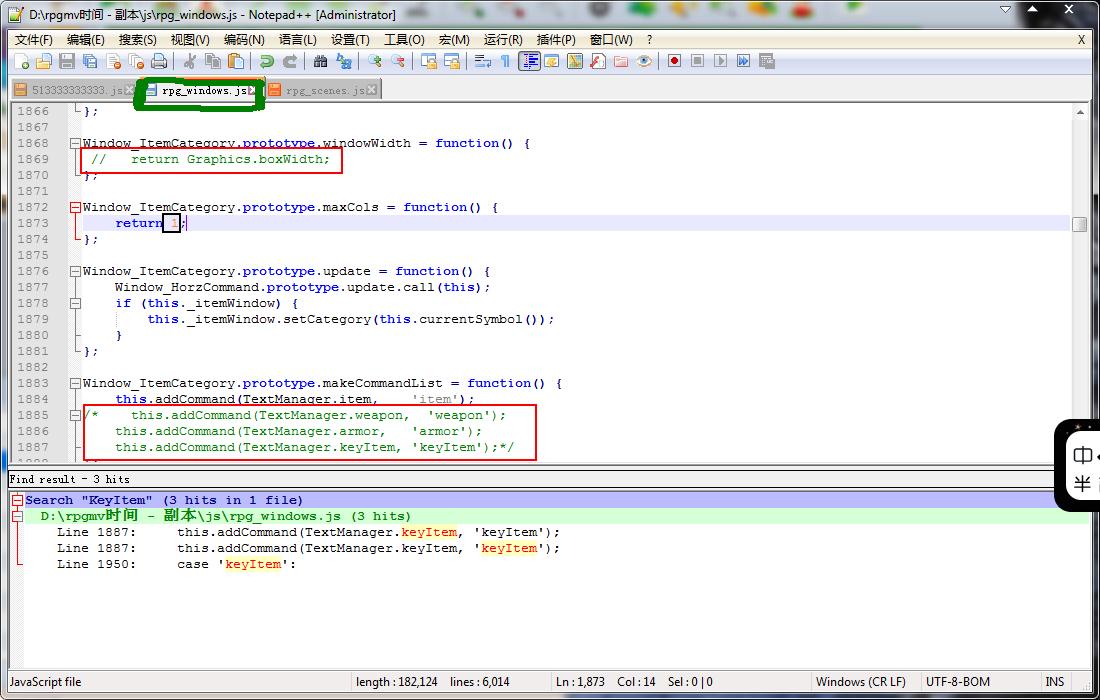Click the New file toolbar icon
Screen dimensions: 1100x700
click(x=22, y=62)
